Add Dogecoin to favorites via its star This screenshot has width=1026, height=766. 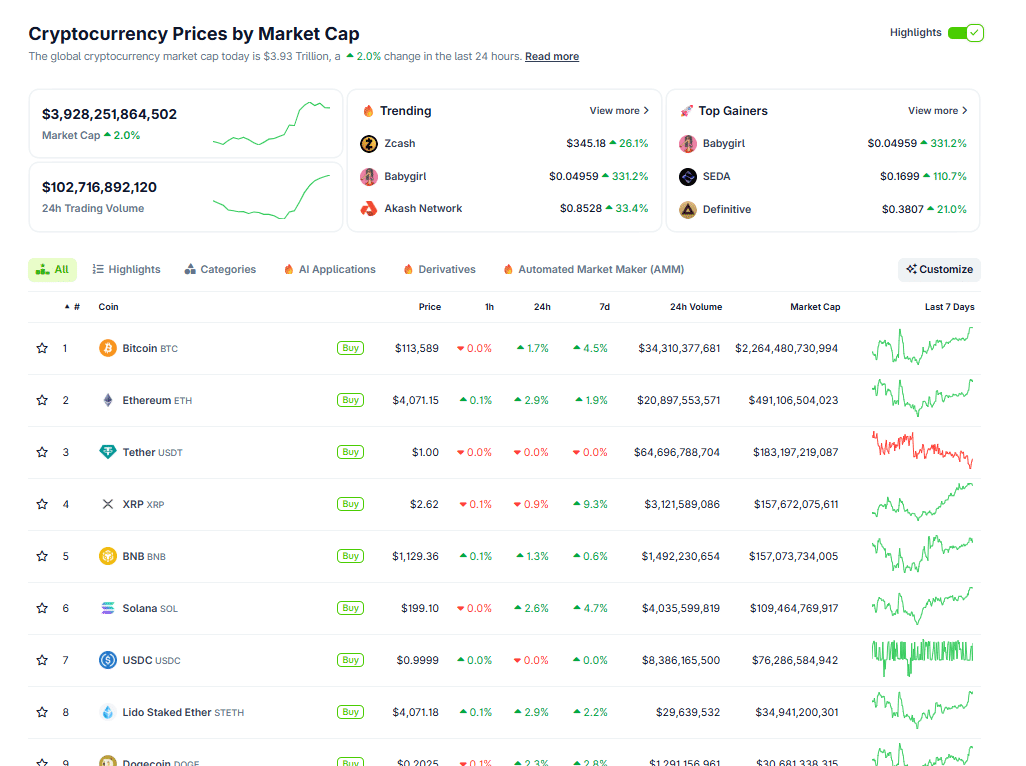coord(41,761)
